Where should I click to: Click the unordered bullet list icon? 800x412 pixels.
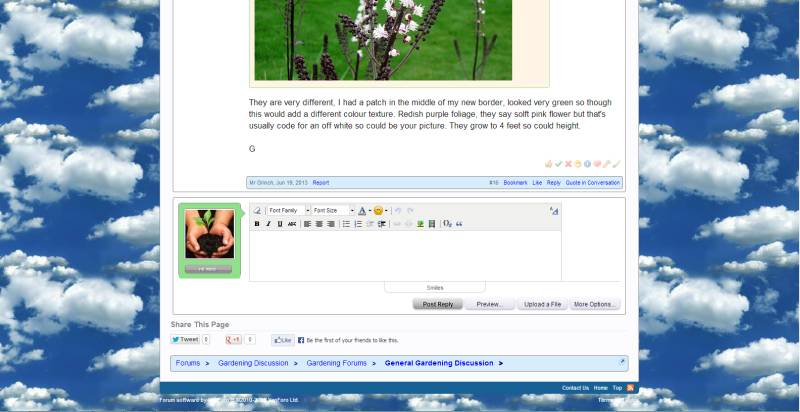pos(346,224)
